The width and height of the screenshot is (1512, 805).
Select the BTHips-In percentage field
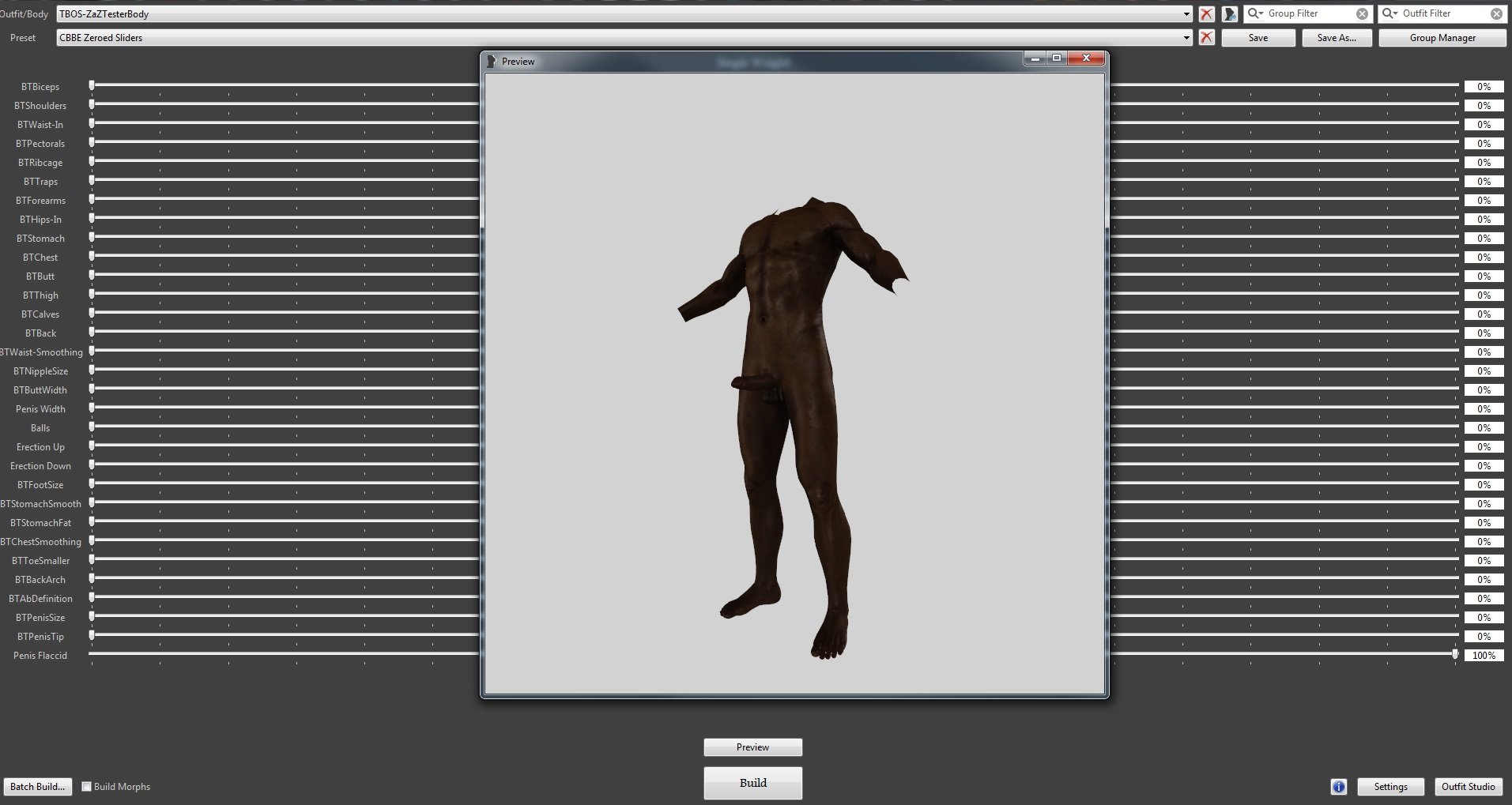[1484, 220]
